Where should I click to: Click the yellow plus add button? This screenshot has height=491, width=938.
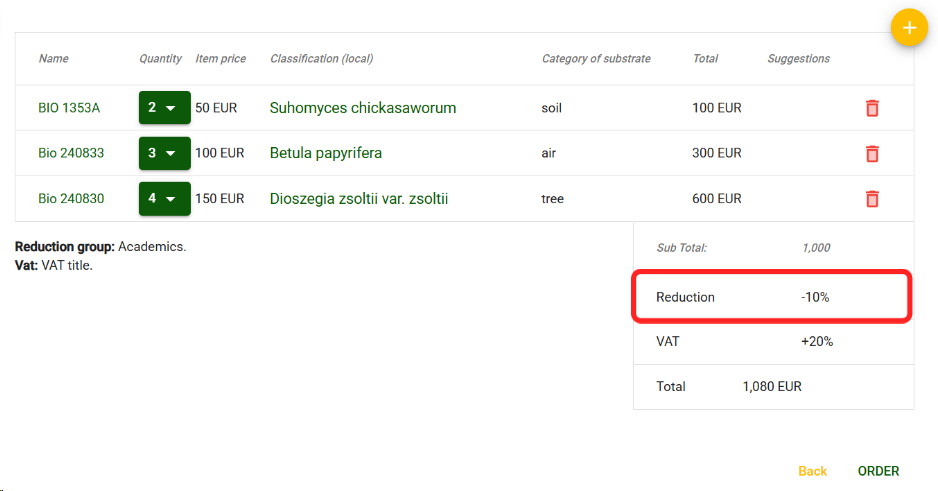(x=908, y=28)
